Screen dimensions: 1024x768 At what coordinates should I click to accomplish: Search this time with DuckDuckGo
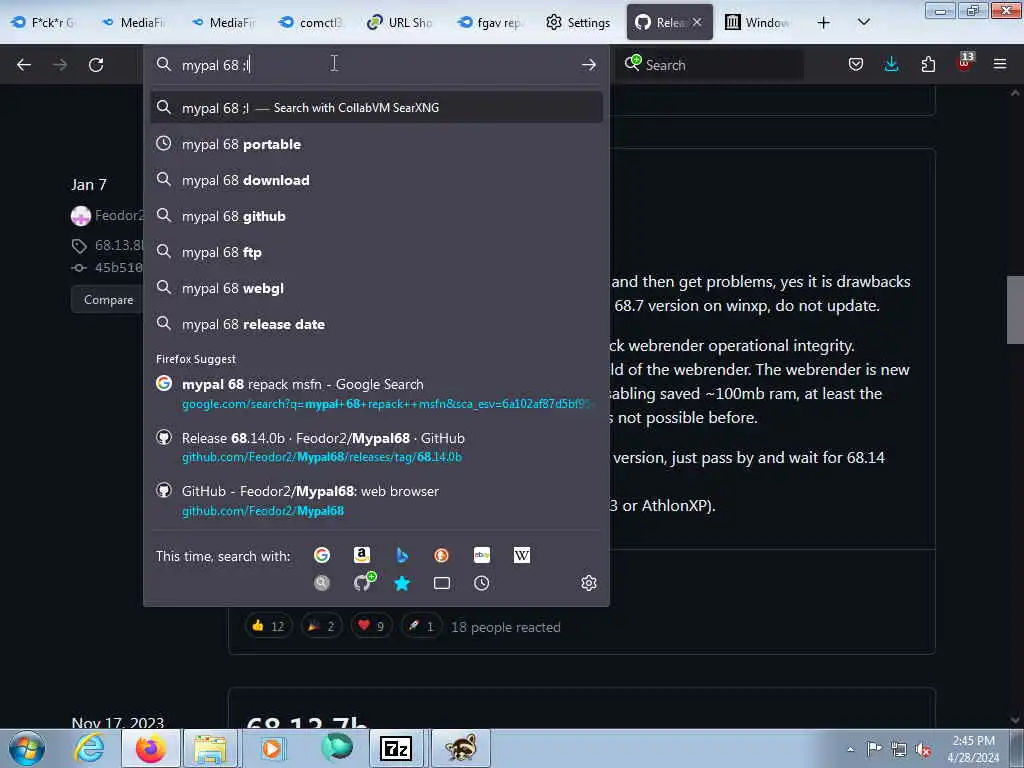click(441, 555)
